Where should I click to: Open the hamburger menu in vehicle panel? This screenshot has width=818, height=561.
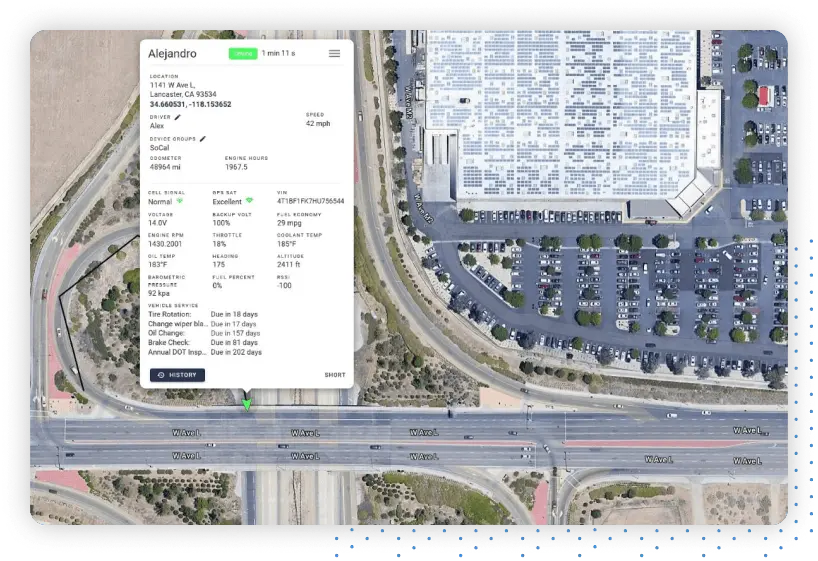[x=334, y=53]
